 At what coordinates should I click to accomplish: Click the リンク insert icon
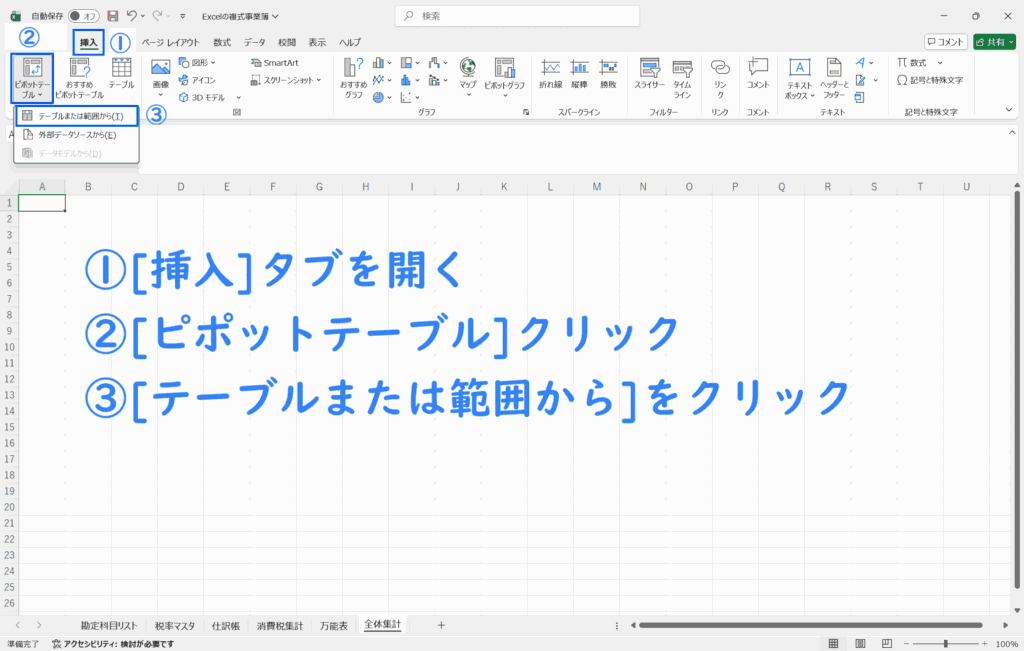(720, 76)
